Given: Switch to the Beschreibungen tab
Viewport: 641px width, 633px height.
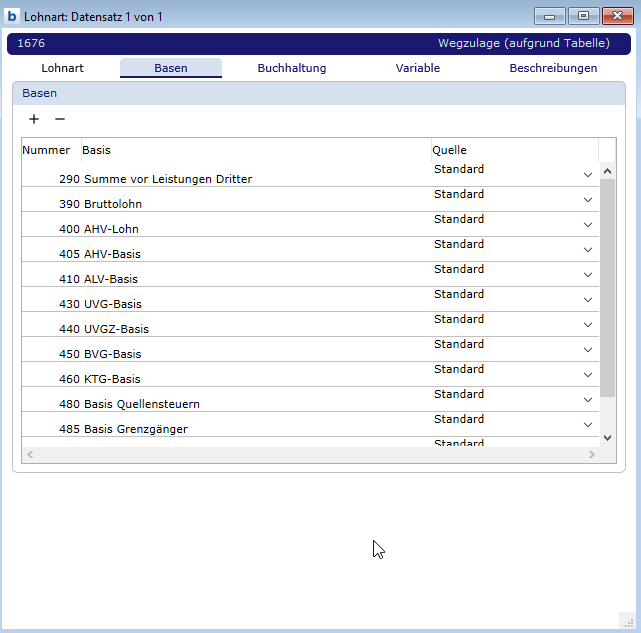Looking at the screenshot, I should point(553,68).
